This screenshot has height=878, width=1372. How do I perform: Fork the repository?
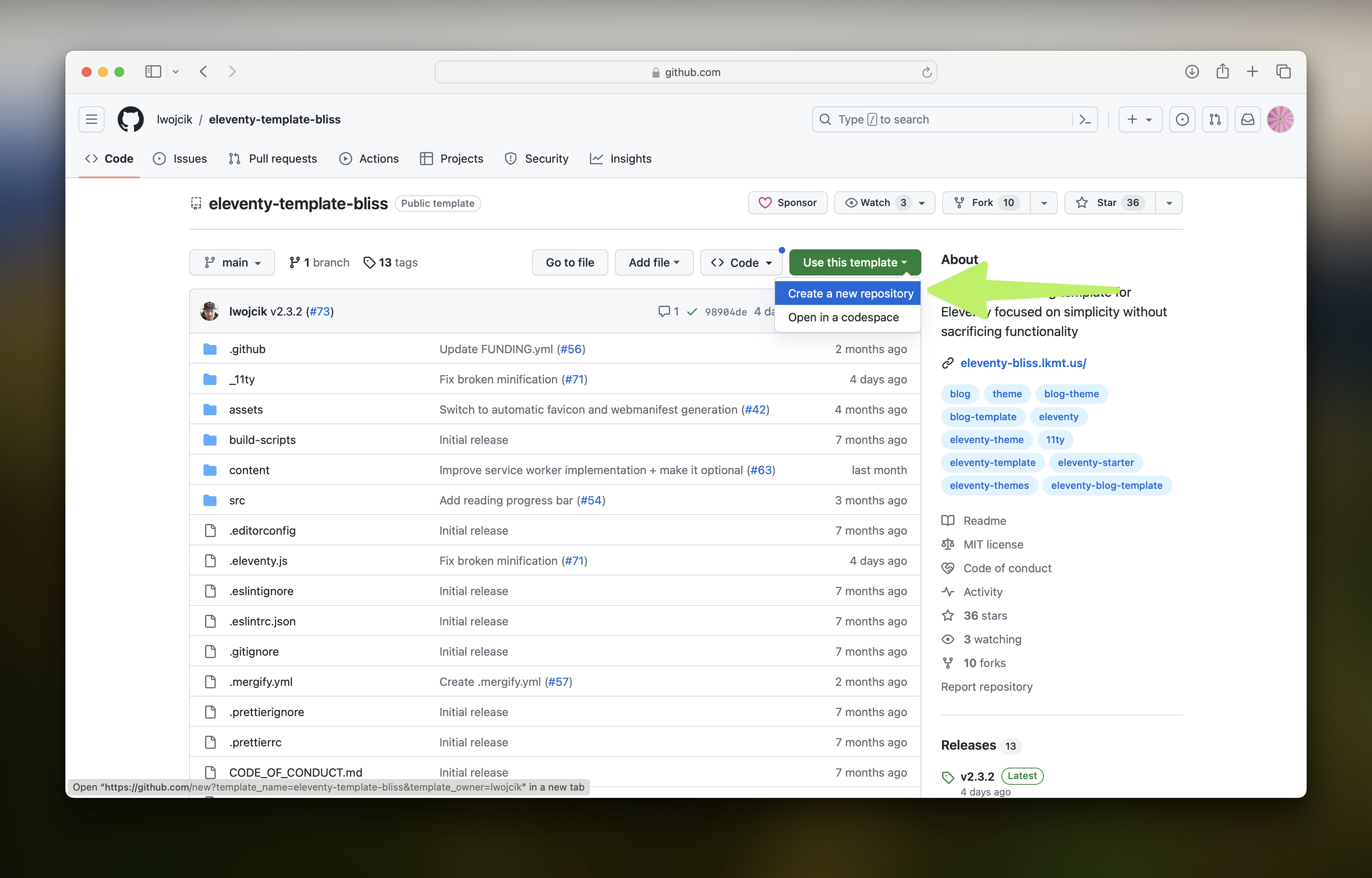986,202
